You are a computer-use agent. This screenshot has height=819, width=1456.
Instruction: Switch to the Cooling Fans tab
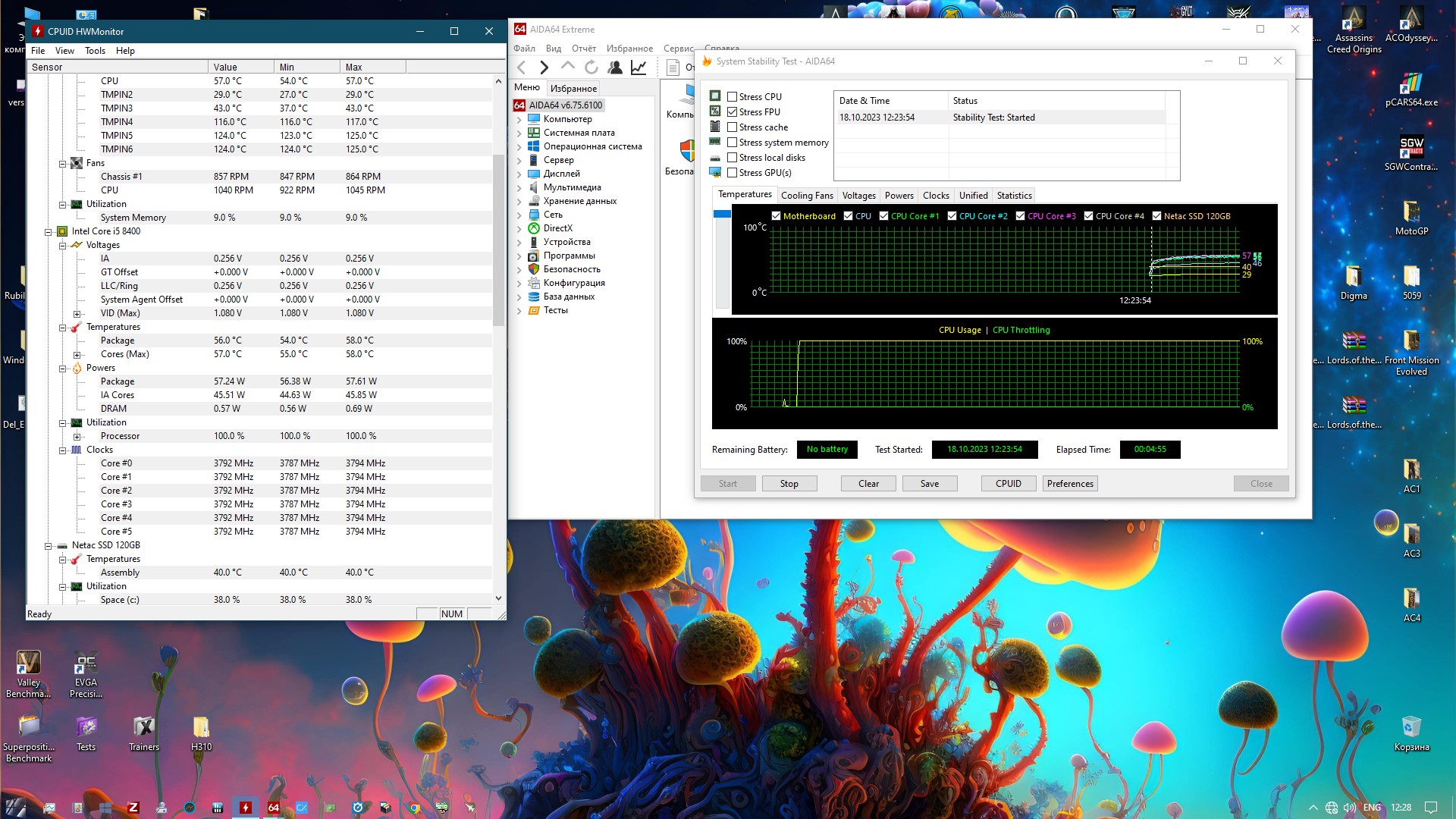pyautogui.click(x=807, y=196)
